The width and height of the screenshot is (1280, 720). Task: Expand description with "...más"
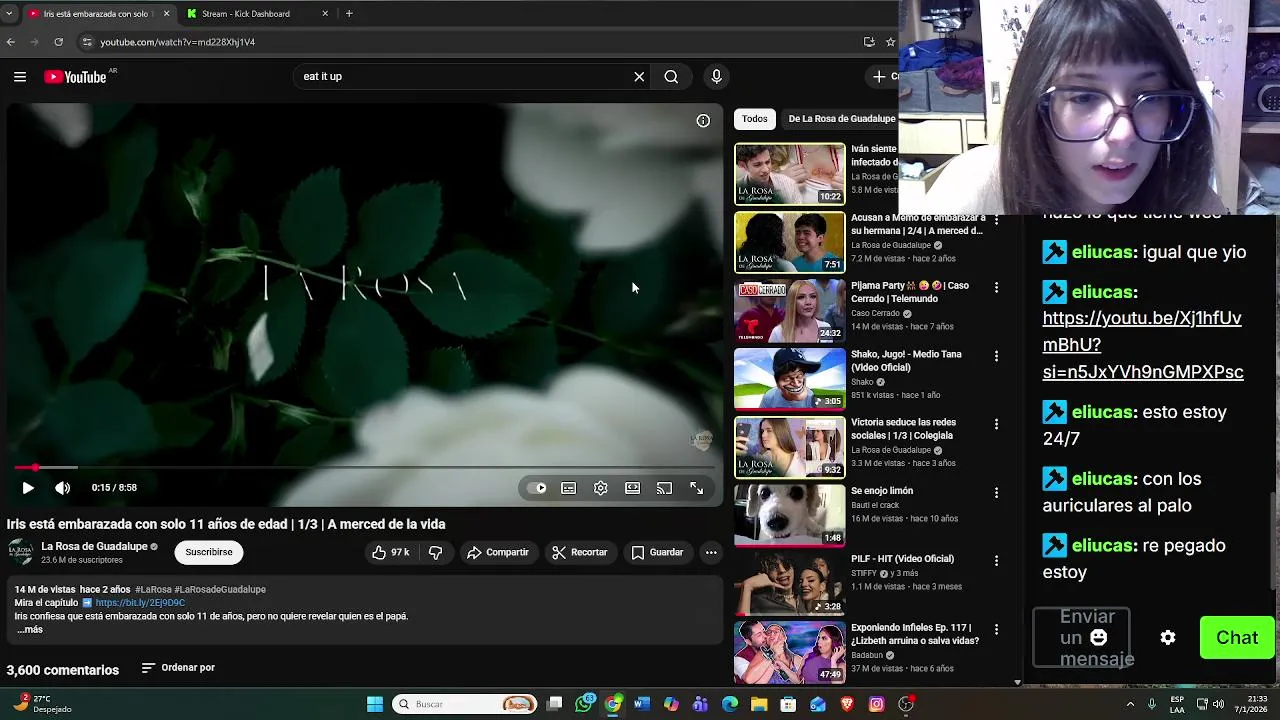pyautogui.click(x=29, y=630)
